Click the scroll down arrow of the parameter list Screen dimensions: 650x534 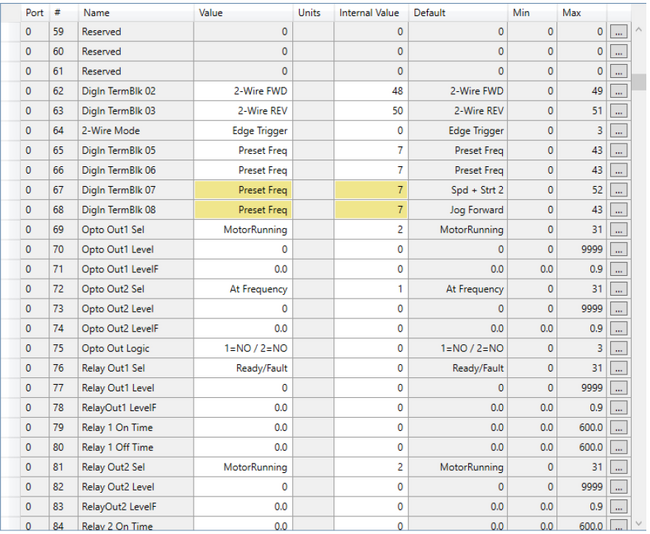tap(640, 523)
